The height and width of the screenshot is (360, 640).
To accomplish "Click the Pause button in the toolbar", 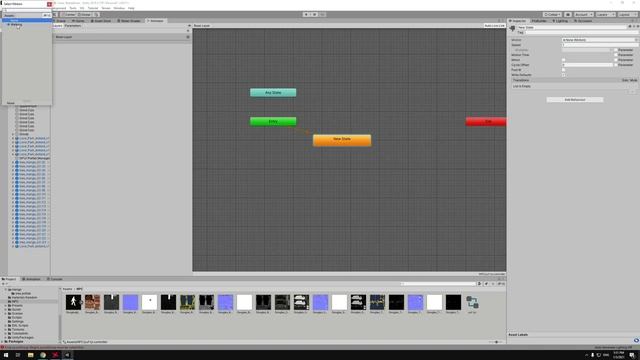I will point(314,15).
